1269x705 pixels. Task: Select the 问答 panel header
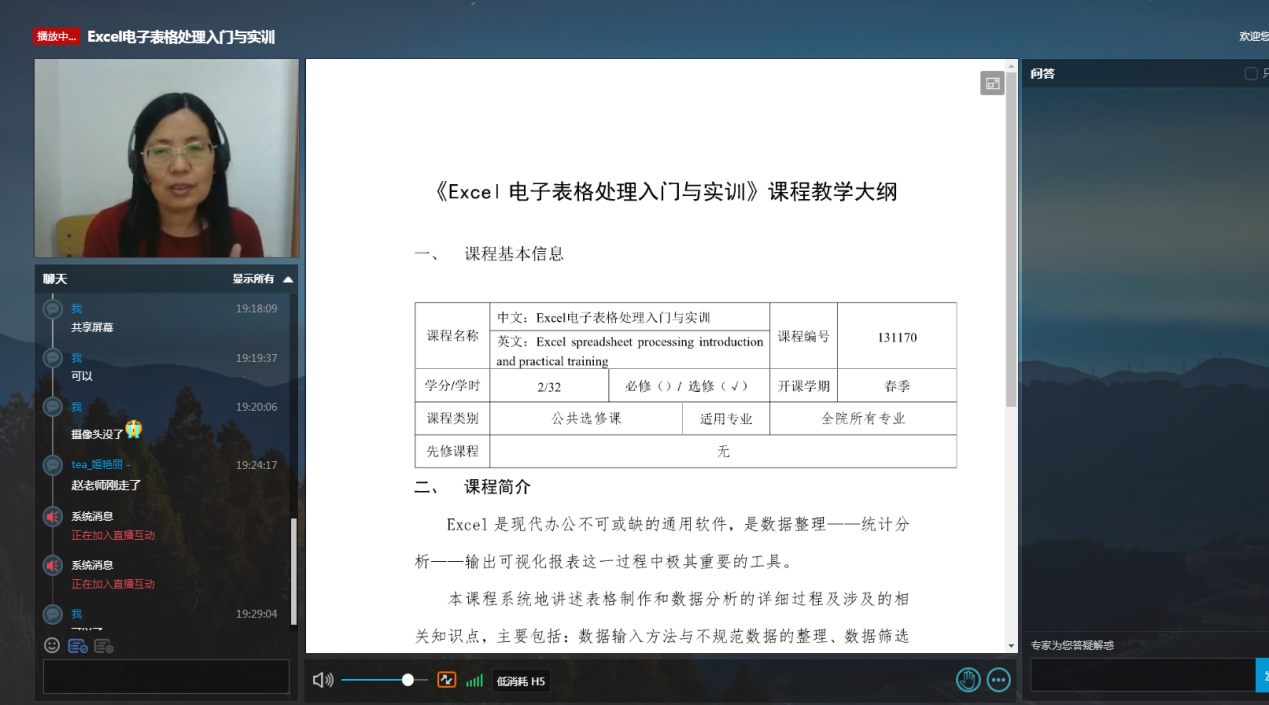(x=1042, y=74)
